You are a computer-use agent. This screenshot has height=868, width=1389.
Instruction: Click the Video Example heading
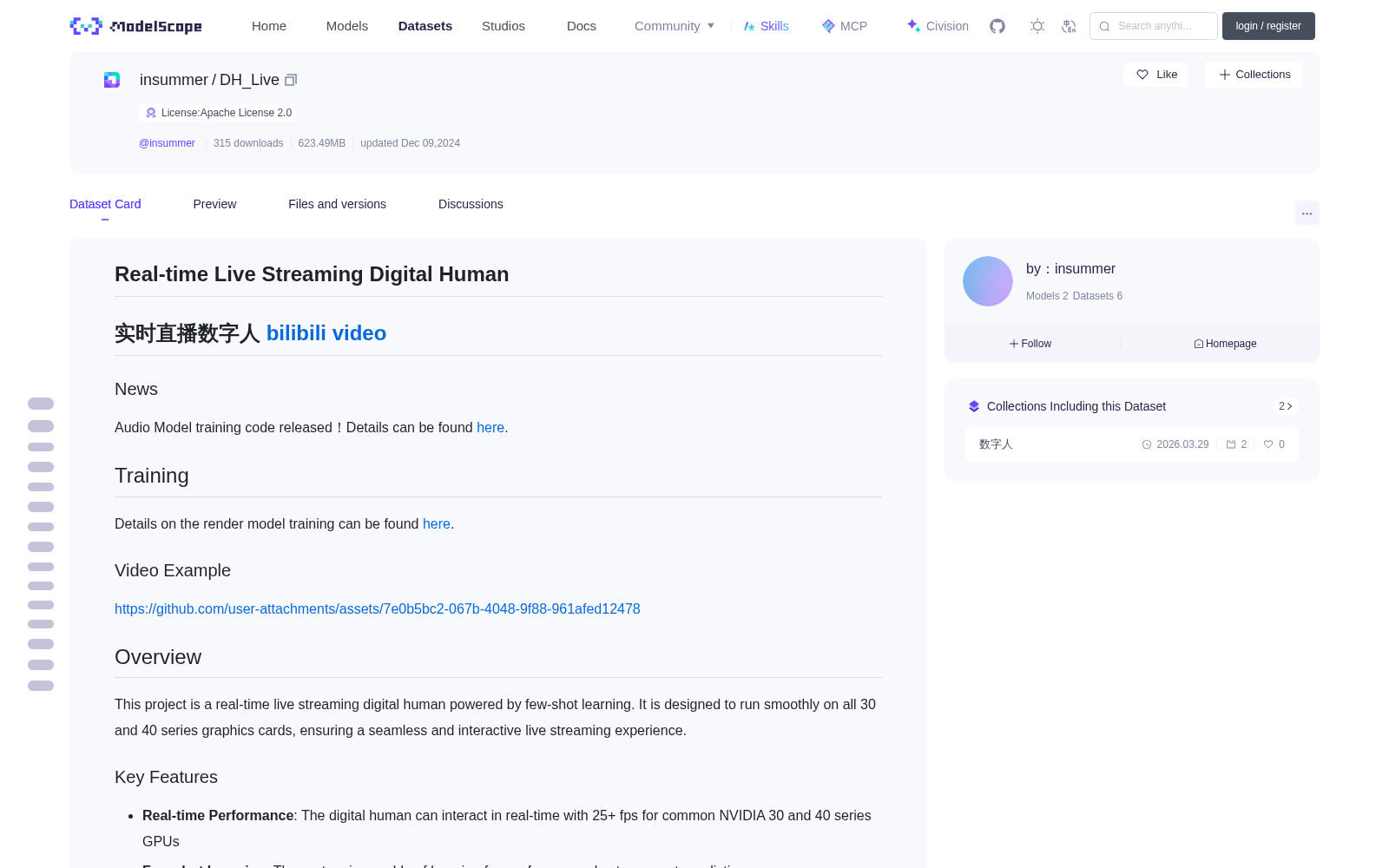pyautogui.click(x=173, y=571)
